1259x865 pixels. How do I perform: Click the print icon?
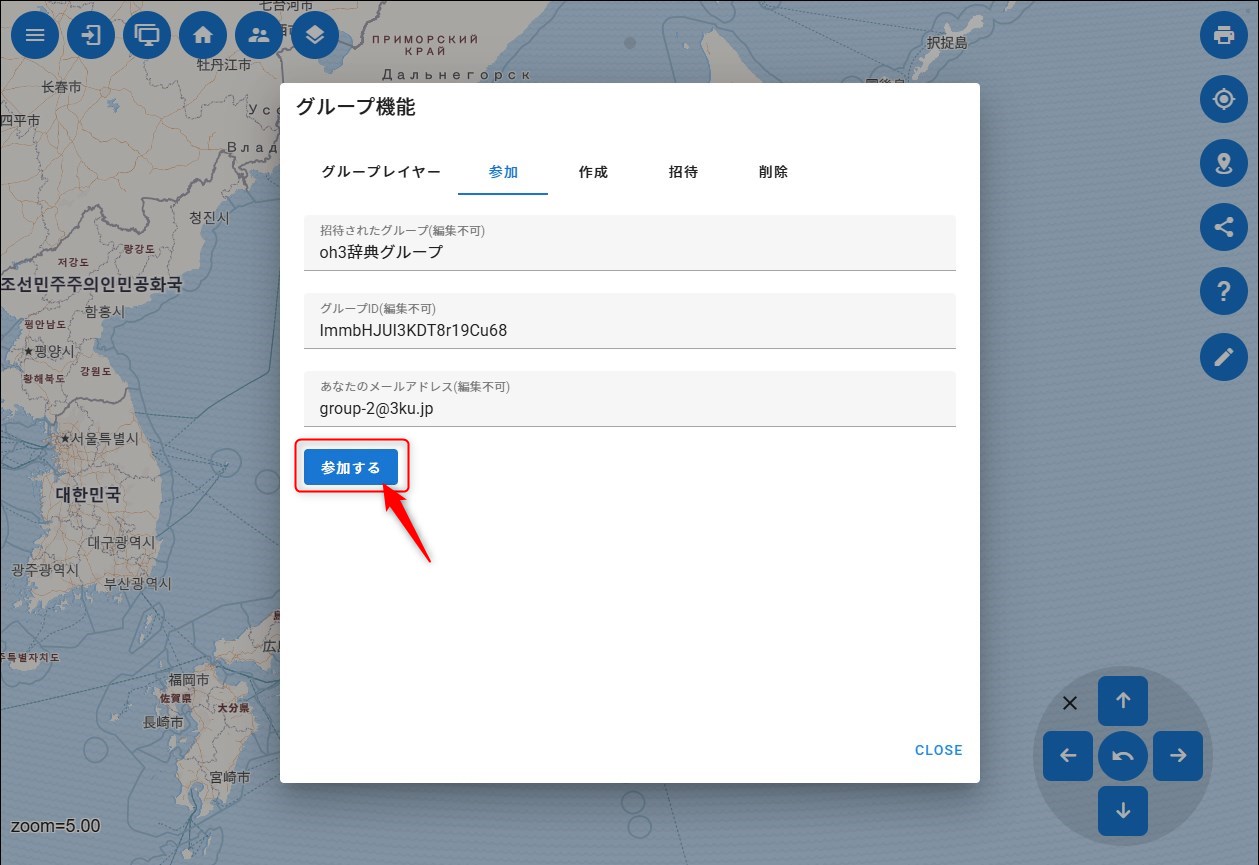(x=1223, y=35)
